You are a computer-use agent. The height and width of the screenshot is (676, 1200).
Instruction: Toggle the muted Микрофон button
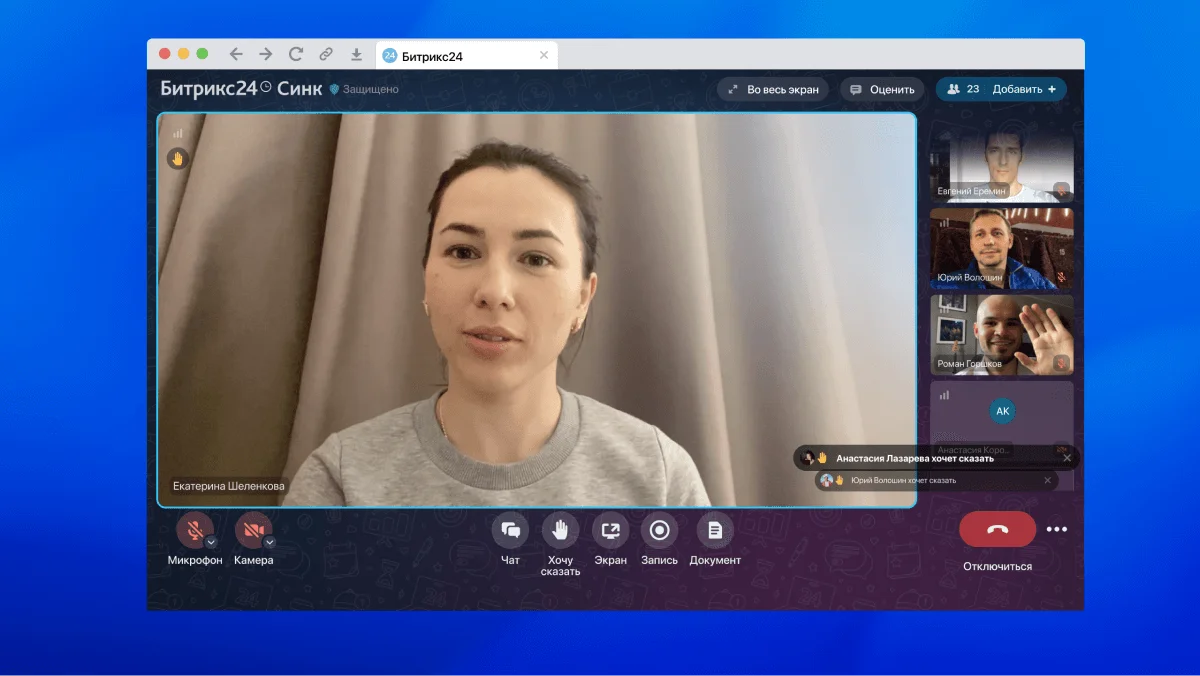193,530
